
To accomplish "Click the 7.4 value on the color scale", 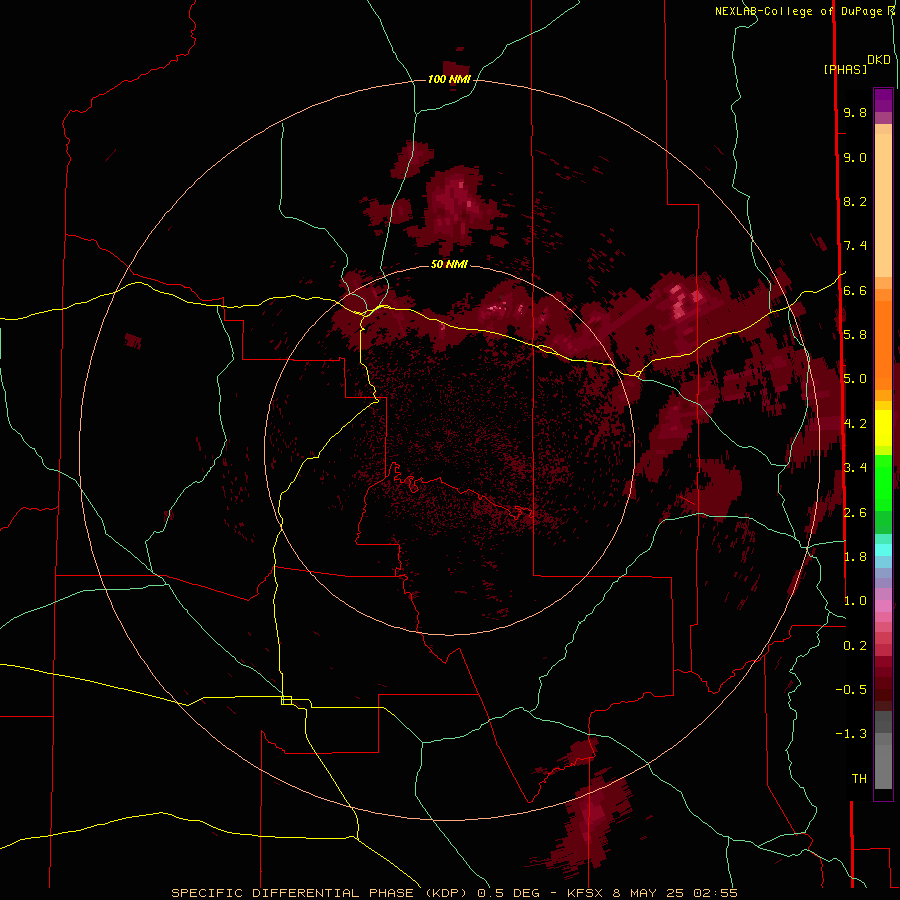I will (855, 246).
